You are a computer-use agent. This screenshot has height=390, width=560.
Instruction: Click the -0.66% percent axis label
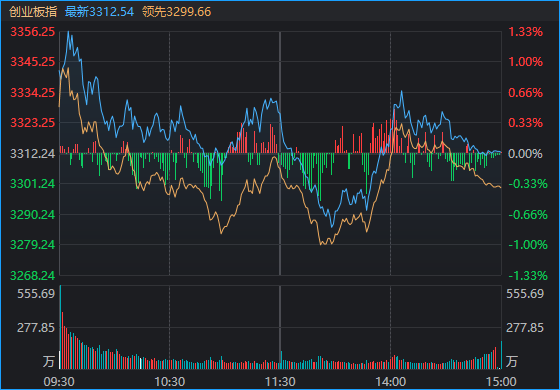(x=528, y=215)
